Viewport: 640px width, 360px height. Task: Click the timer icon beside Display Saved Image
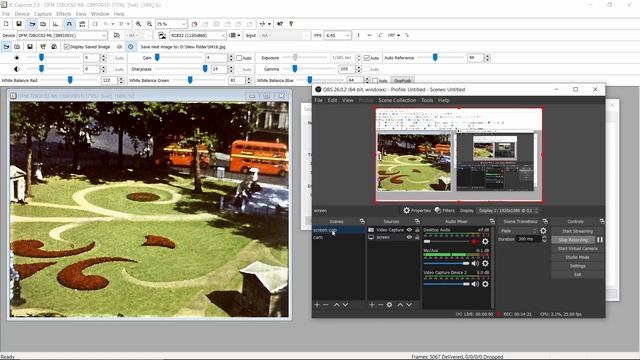131,47
